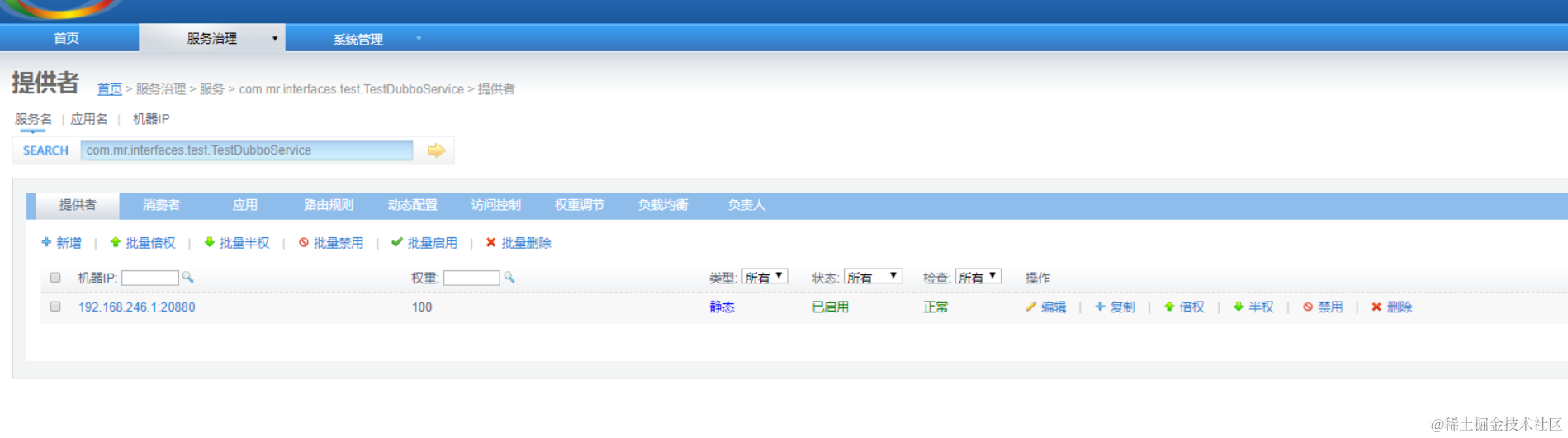Screen dimensions: 1568x438
Task: Click the 批量倍权 link
Action: point(150,243)
